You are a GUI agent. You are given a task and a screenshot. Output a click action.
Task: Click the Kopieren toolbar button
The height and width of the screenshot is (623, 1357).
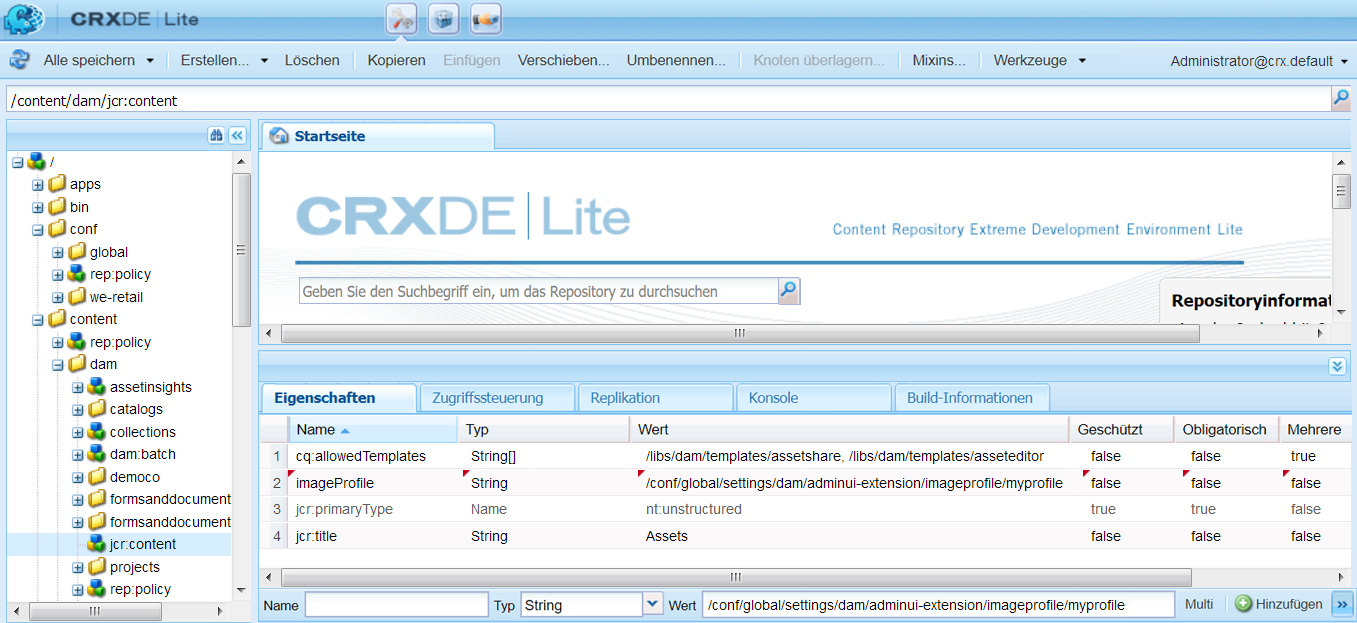click(x=396, y=60)
